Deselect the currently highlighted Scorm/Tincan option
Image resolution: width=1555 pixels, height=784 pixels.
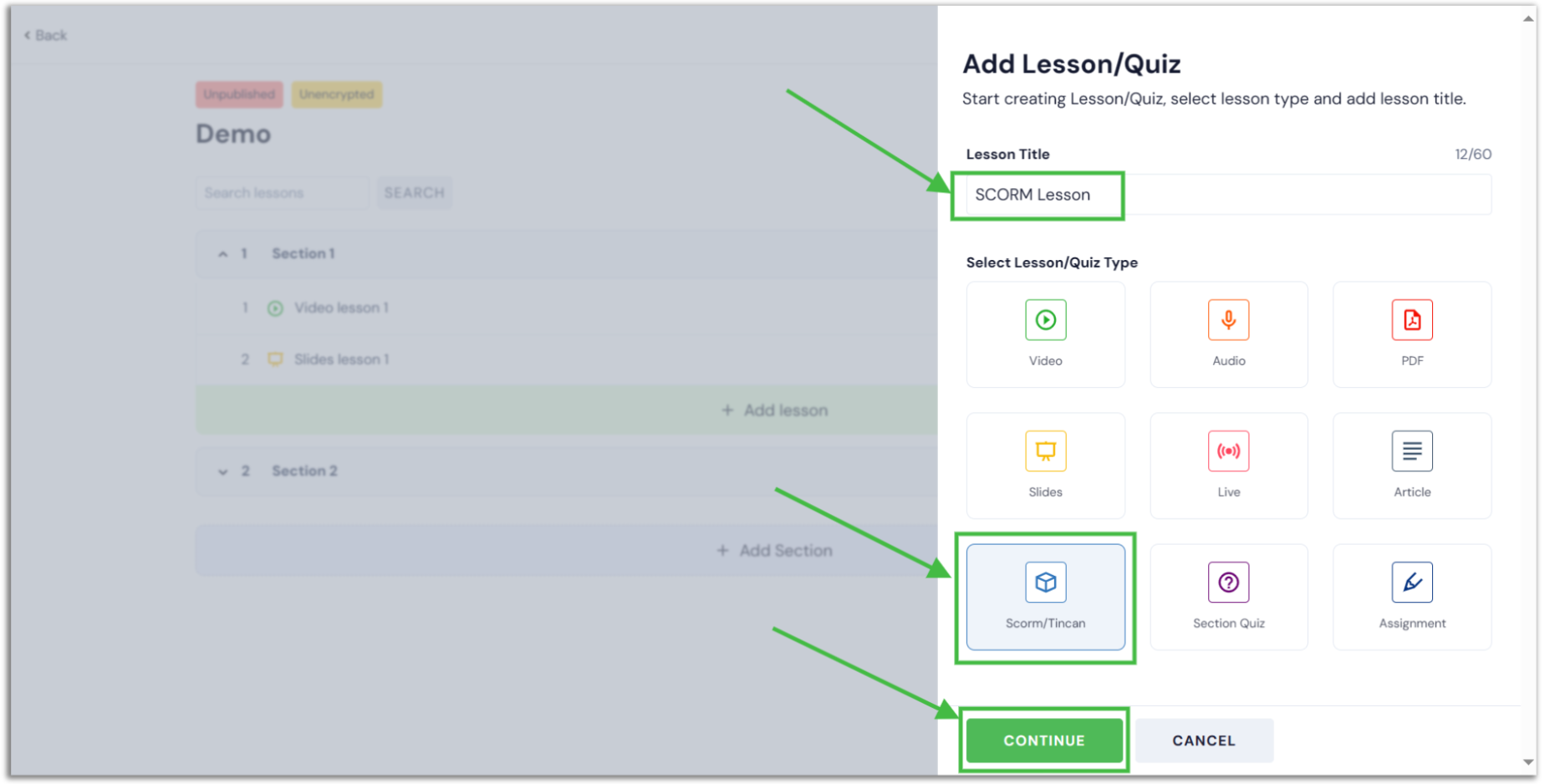(x=1044, y=596)
